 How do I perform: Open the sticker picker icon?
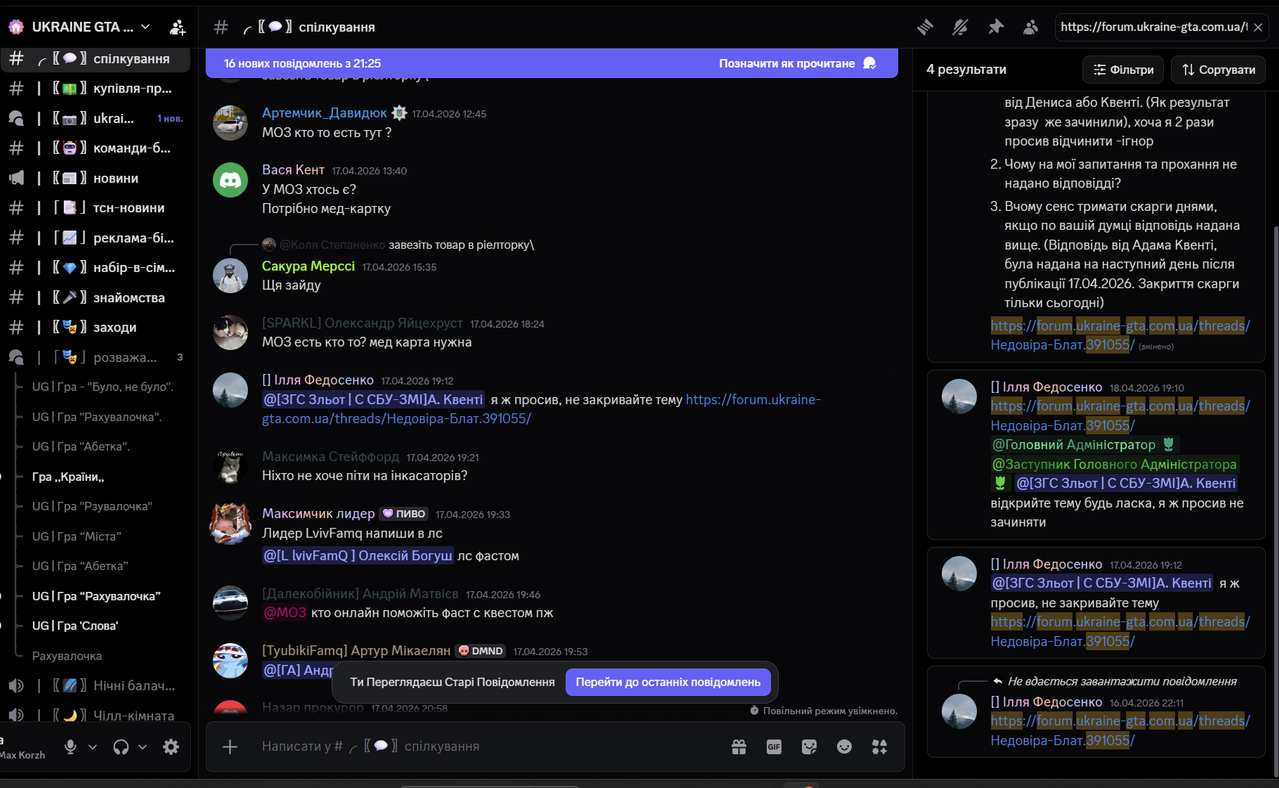click(x=809, y=746)
